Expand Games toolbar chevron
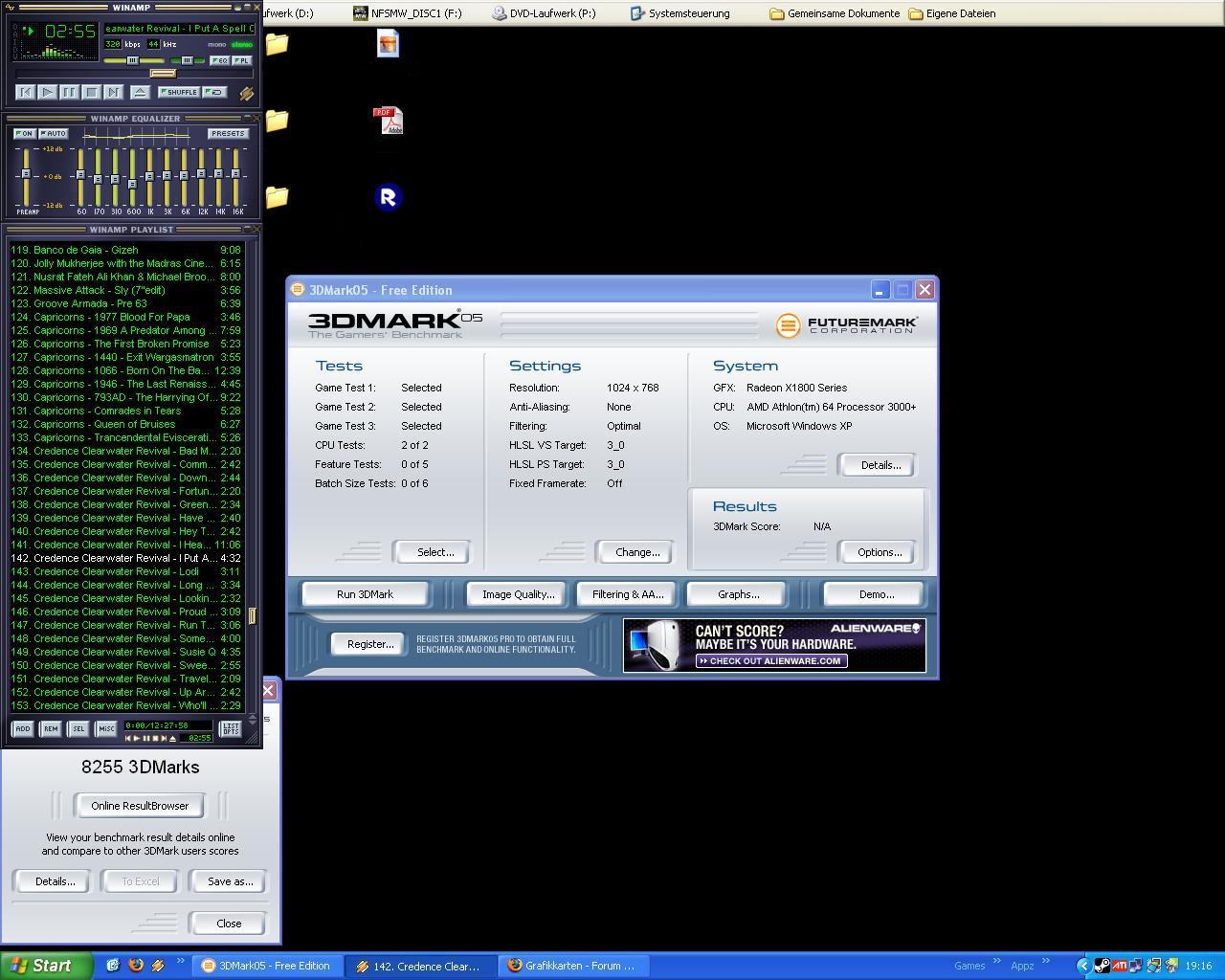 coord(996,961)
